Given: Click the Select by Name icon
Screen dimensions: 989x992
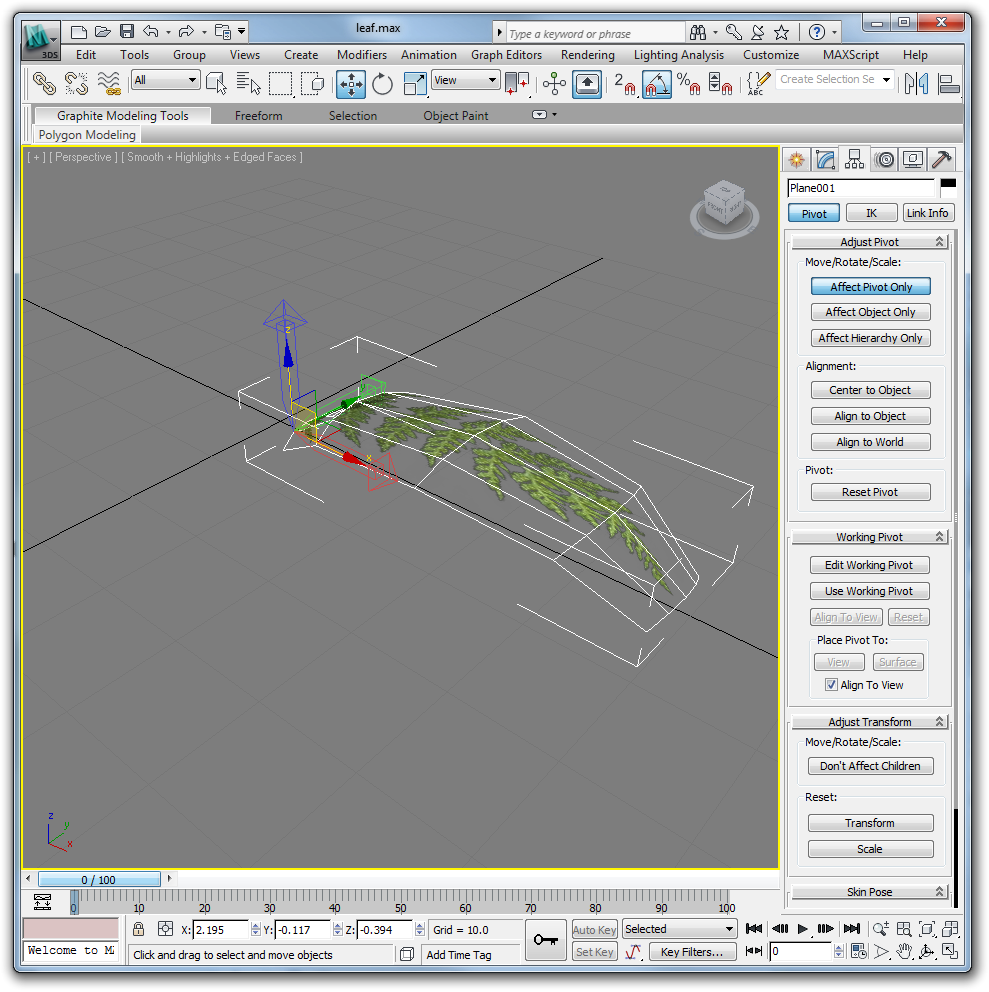Looking at the screenshot, I should [248, 84].
